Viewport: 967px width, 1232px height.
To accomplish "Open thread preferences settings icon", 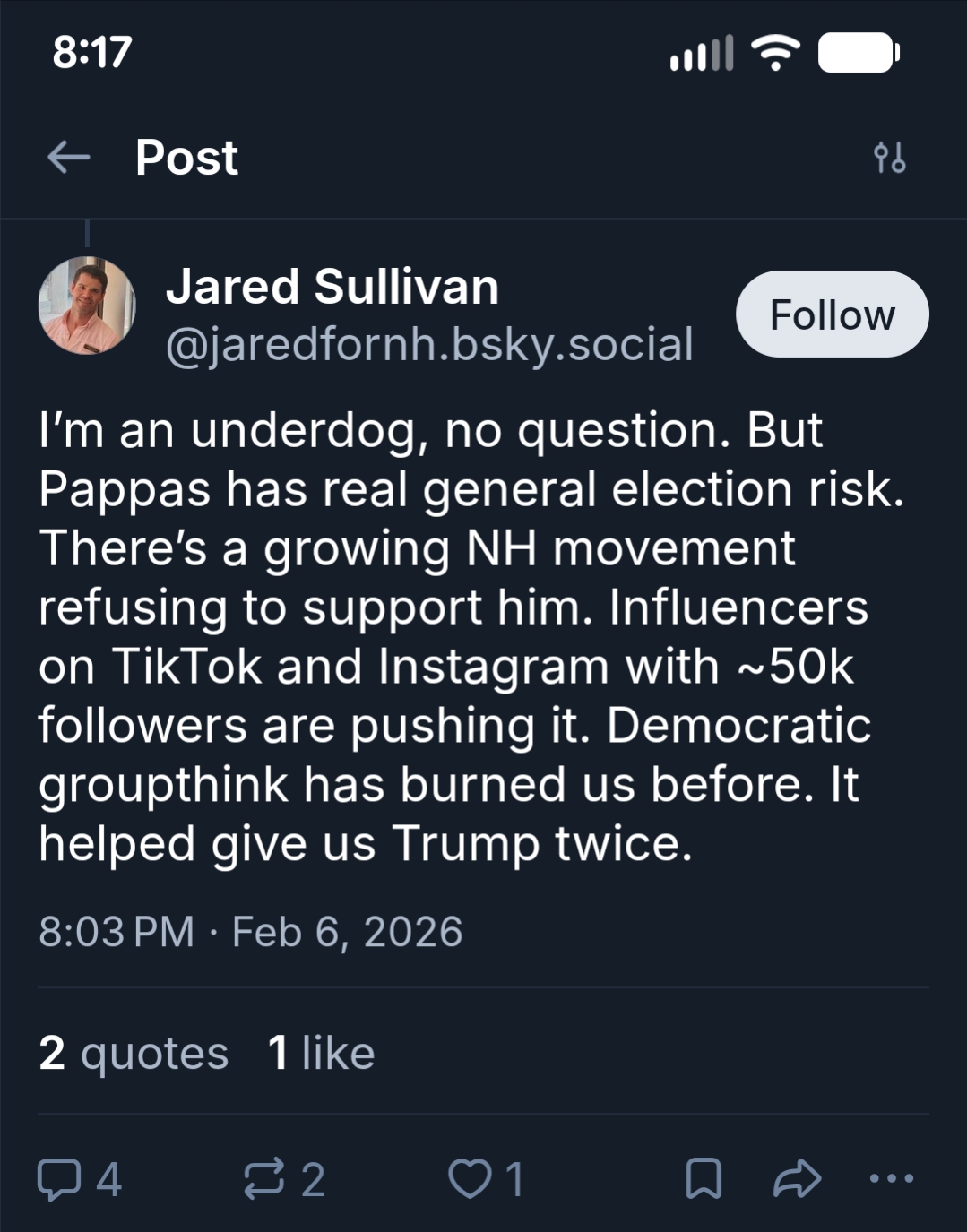I will coord(889,158).
